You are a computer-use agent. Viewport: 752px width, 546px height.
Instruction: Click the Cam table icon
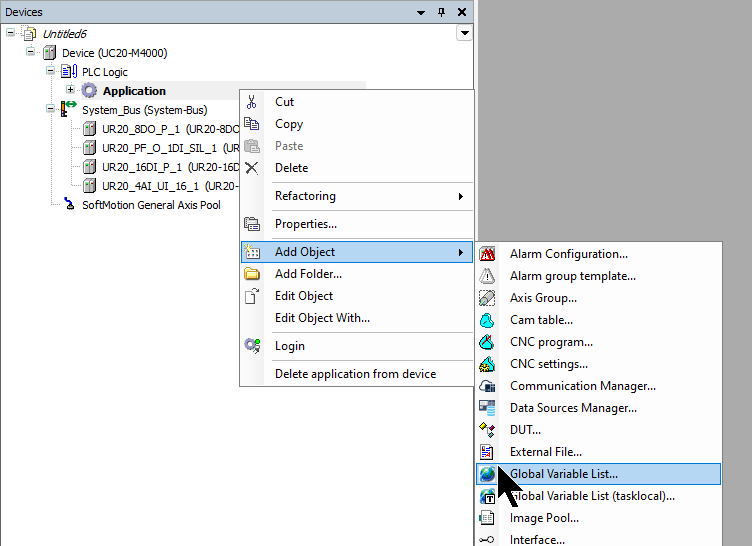click(487, 320)
